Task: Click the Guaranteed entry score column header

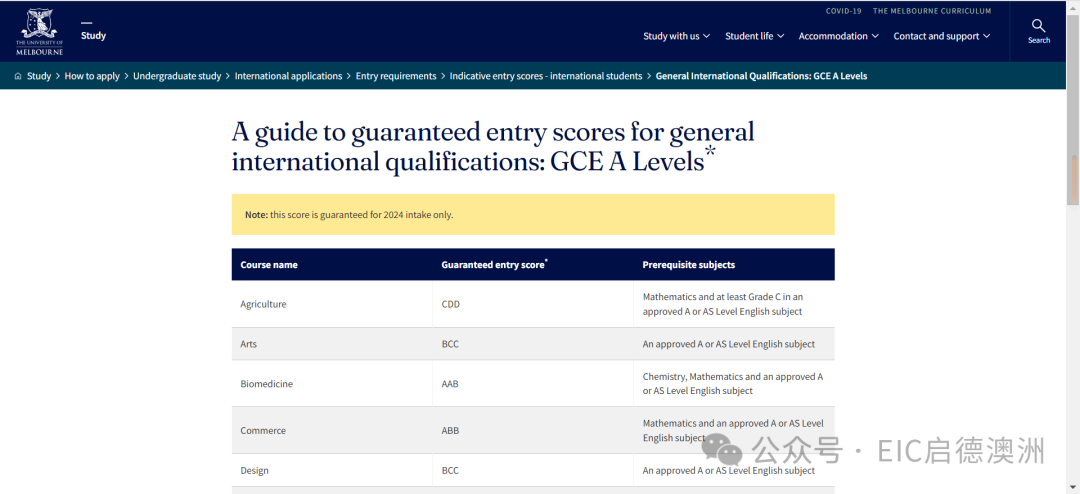Action: [x=494, y=265]
